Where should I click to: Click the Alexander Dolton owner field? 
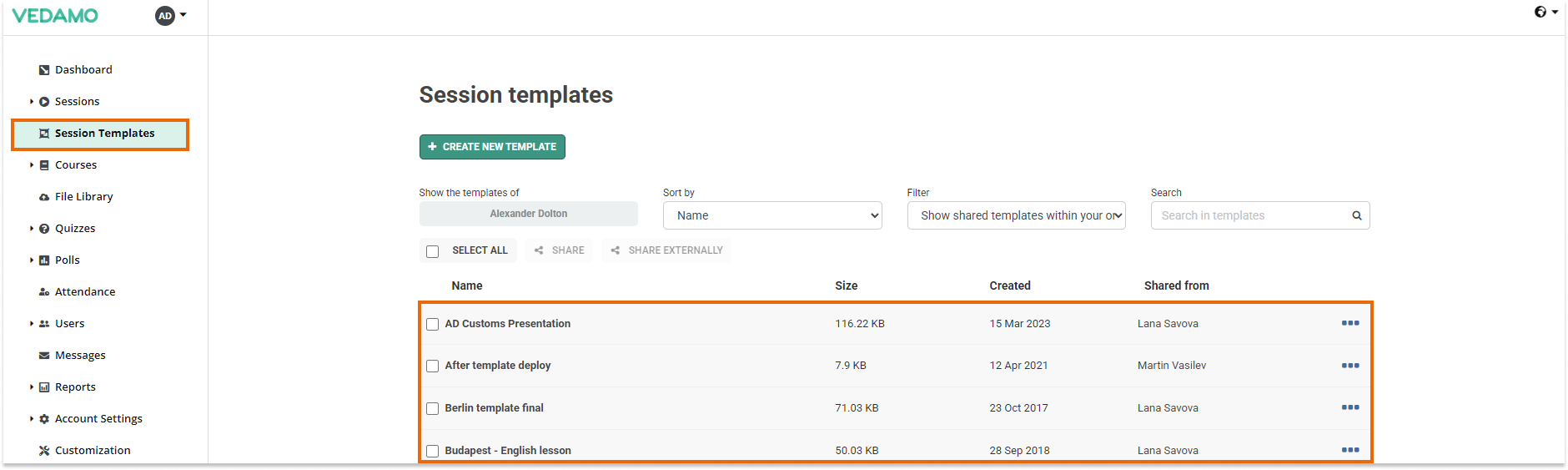[529, 214]
